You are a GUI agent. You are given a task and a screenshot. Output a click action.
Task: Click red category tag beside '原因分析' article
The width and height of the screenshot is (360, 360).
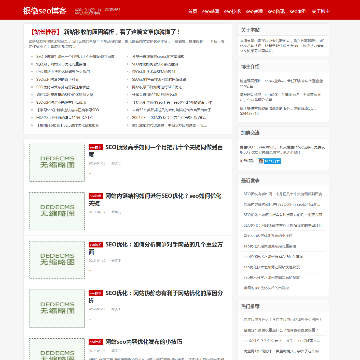[96, 293]
